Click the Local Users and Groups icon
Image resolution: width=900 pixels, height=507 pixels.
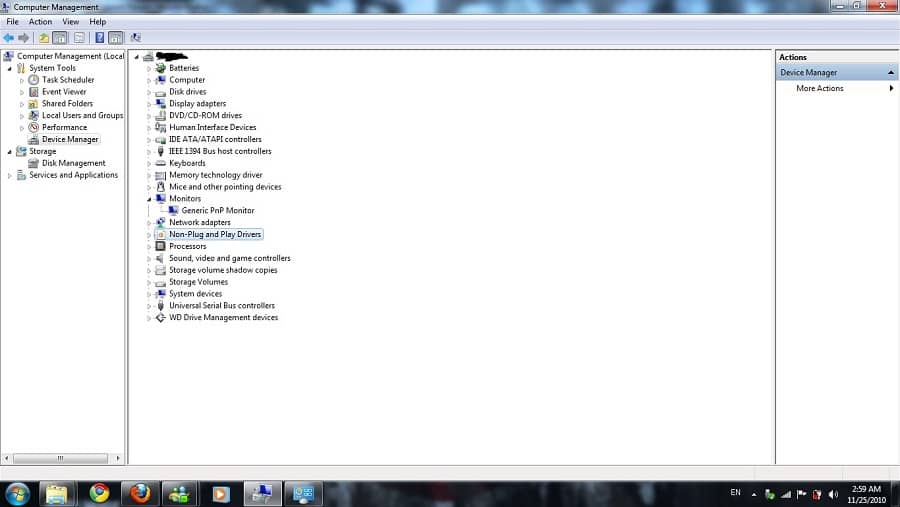pos(34,115)
